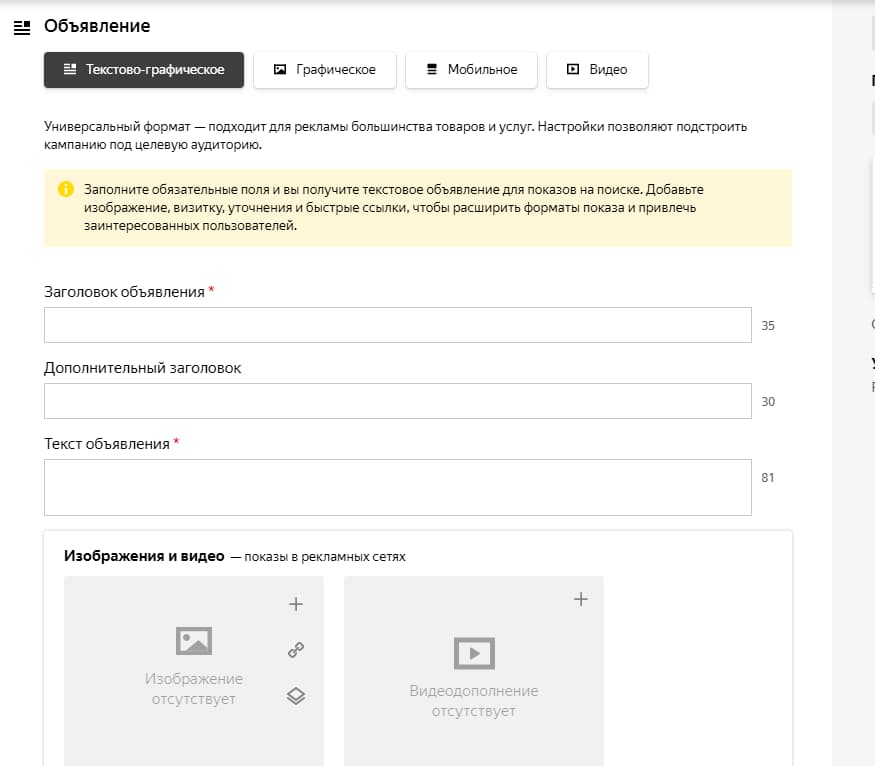Click the 81 counter beside the ad text
The image size is (875, 766).
pos(768,478)
